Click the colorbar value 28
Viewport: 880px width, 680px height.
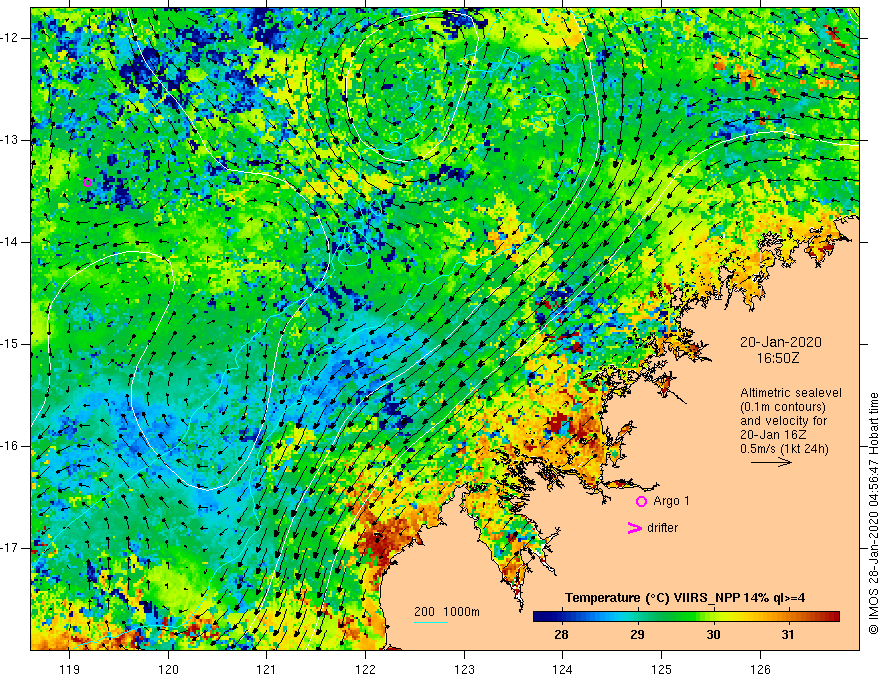click(x=561, y=635)
